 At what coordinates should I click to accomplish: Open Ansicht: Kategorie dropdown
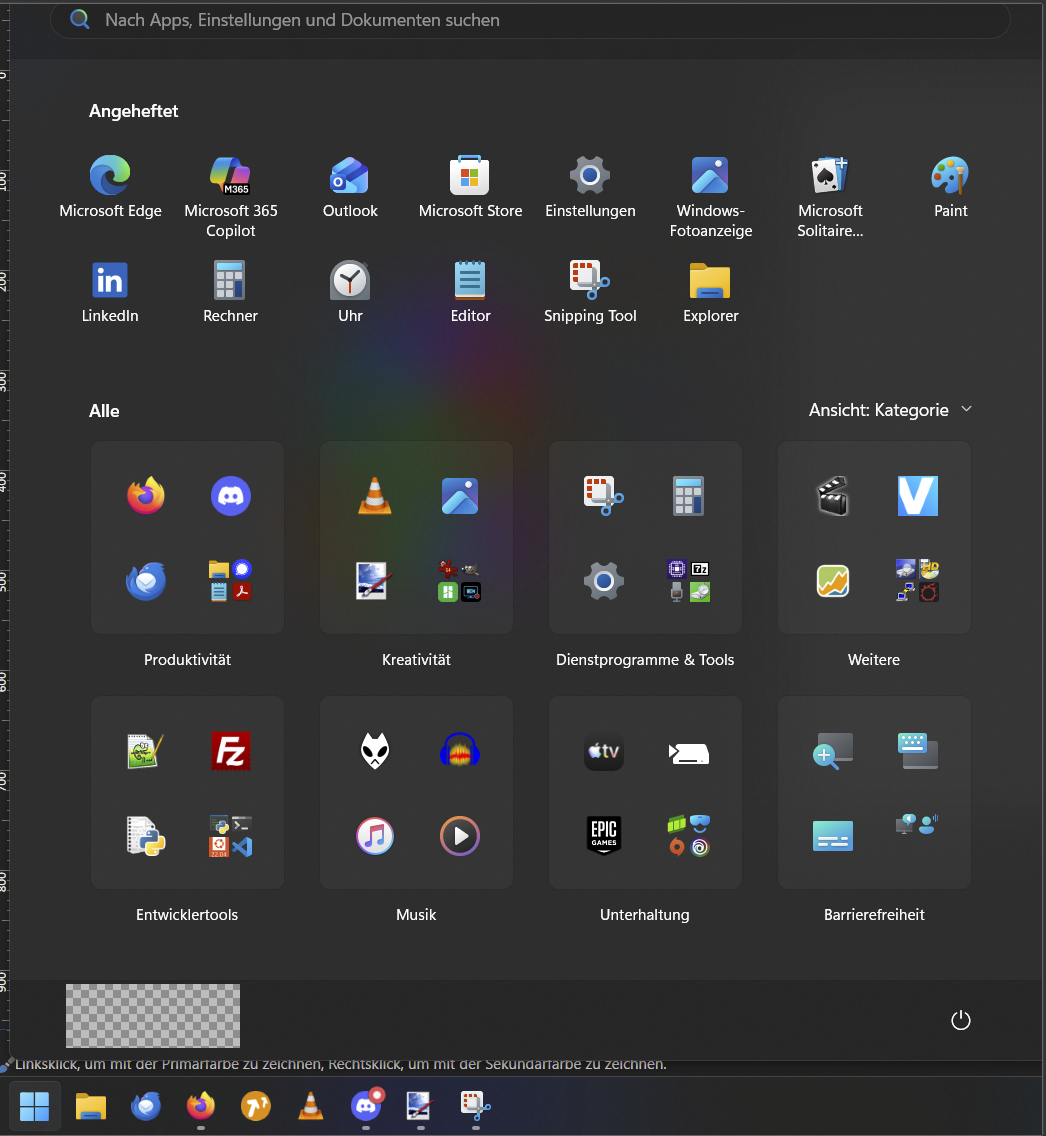890,410
